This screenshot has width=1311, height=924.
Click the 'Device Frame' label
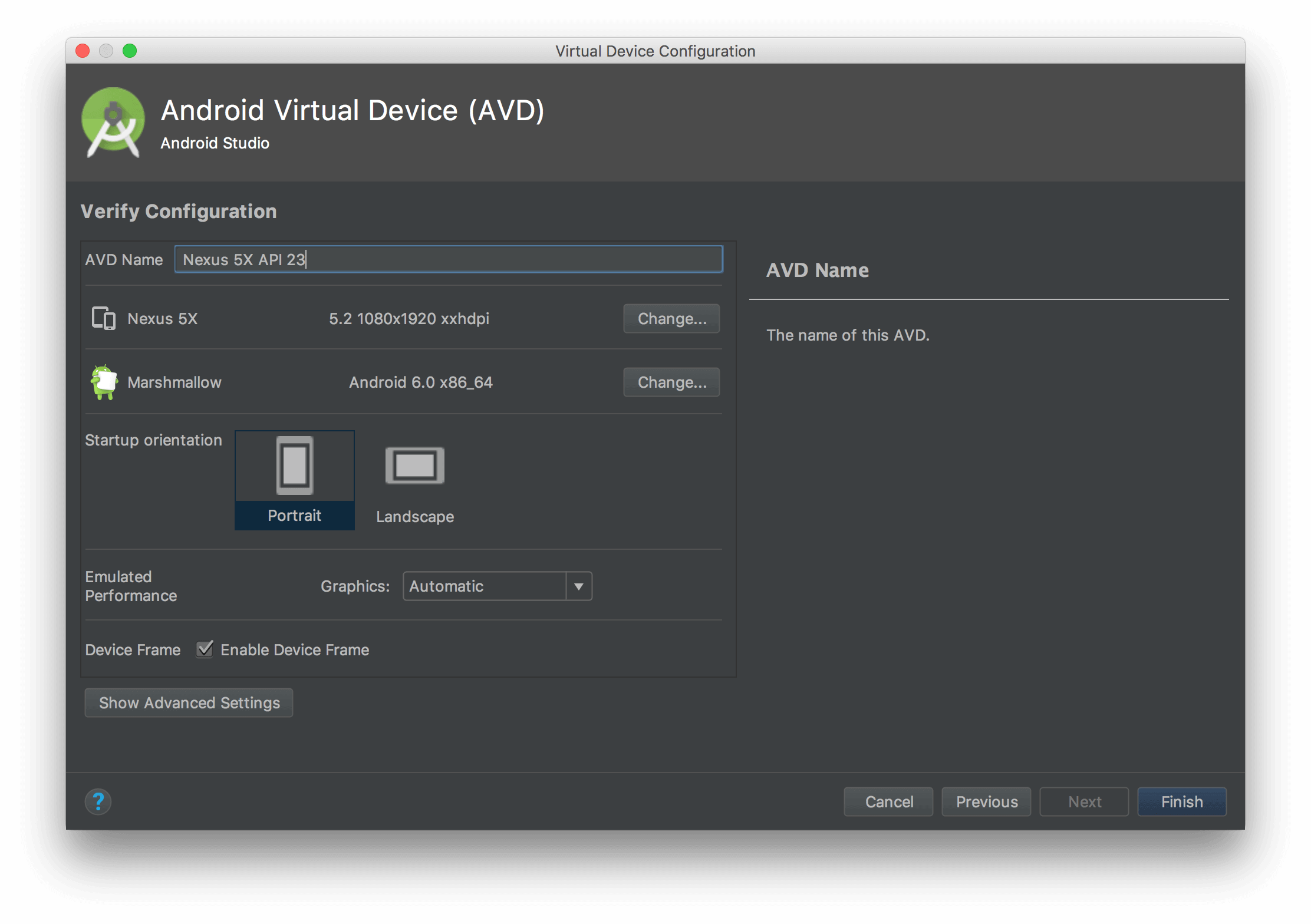tap(133, 649)
